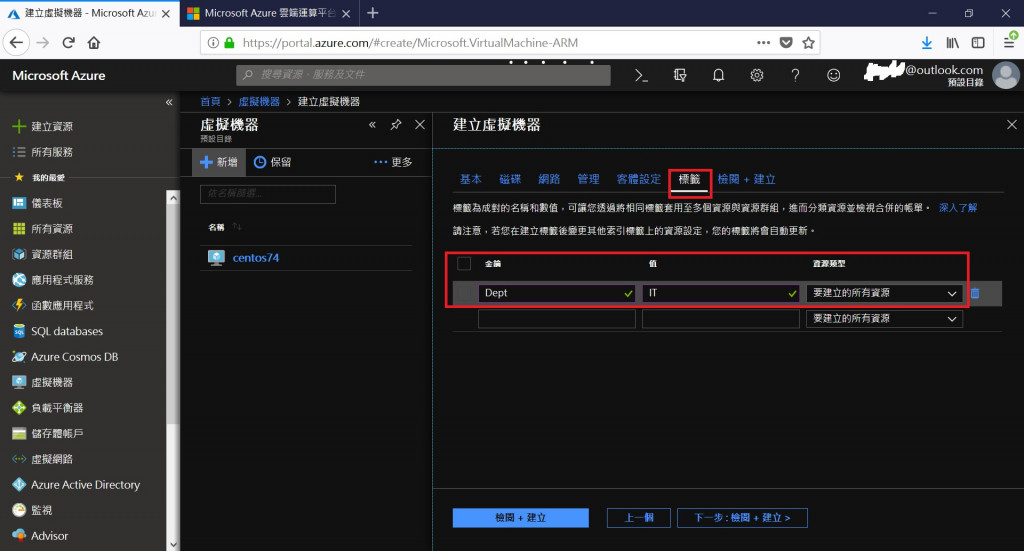Viewport: 1024px width, 551px height.
Task: Open resource type dropdown for Dept tag
Action: tap(884, 293)
